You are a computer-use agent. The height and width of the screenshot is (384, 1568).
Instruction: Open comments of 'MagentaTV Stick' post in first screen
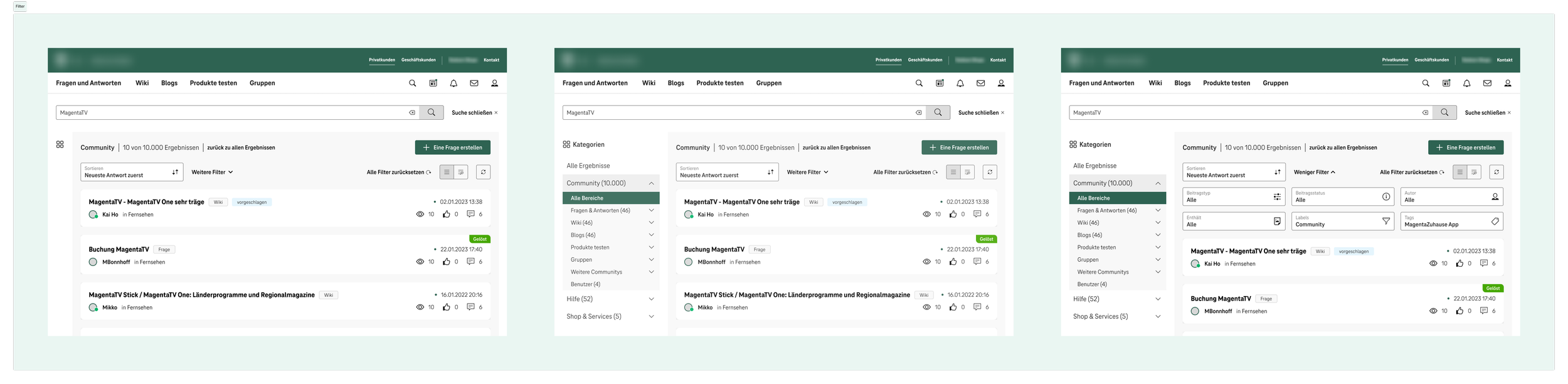(x=470, y=307)
